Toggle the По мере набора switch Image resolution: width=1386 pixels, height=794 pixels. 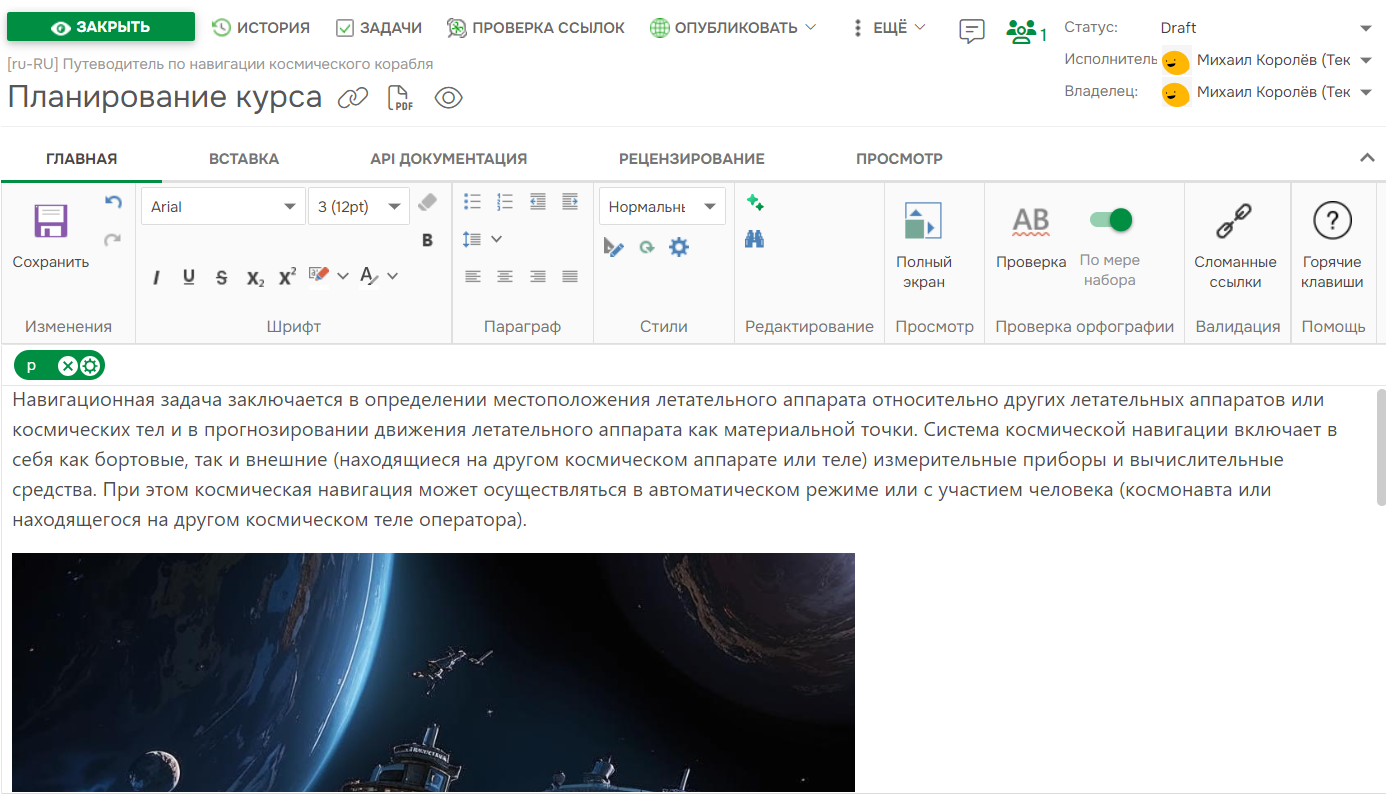click(x=1110, y=219)
